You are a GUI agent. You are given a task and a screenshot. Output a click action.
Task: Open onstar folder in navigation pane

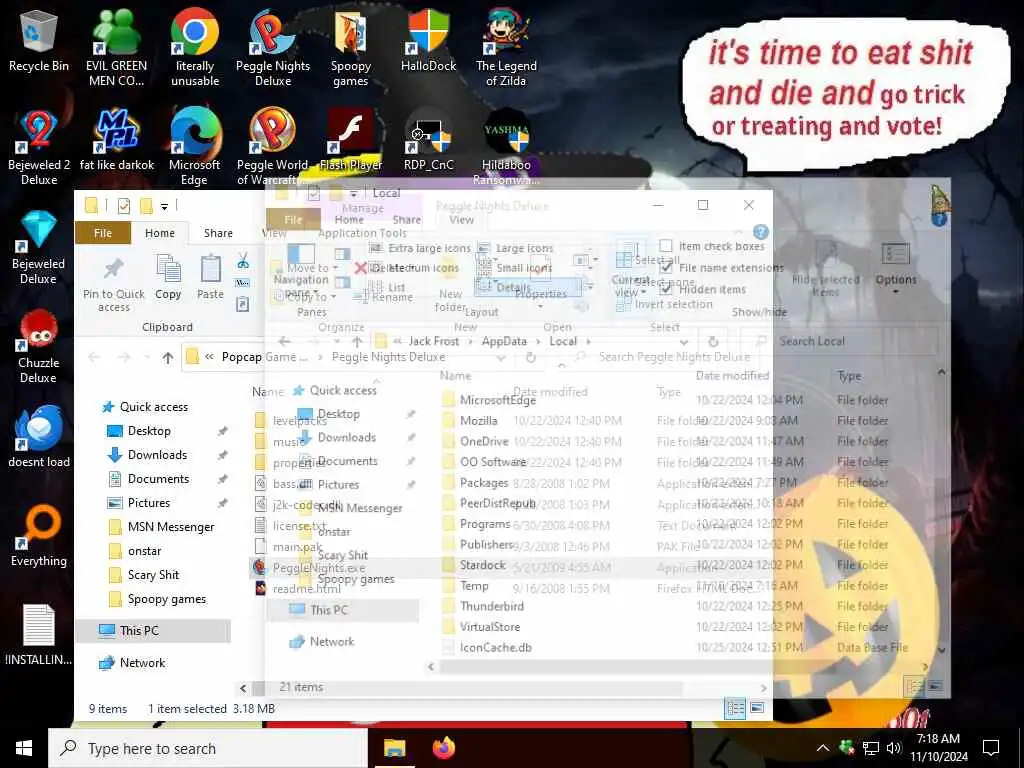(144, 551)
